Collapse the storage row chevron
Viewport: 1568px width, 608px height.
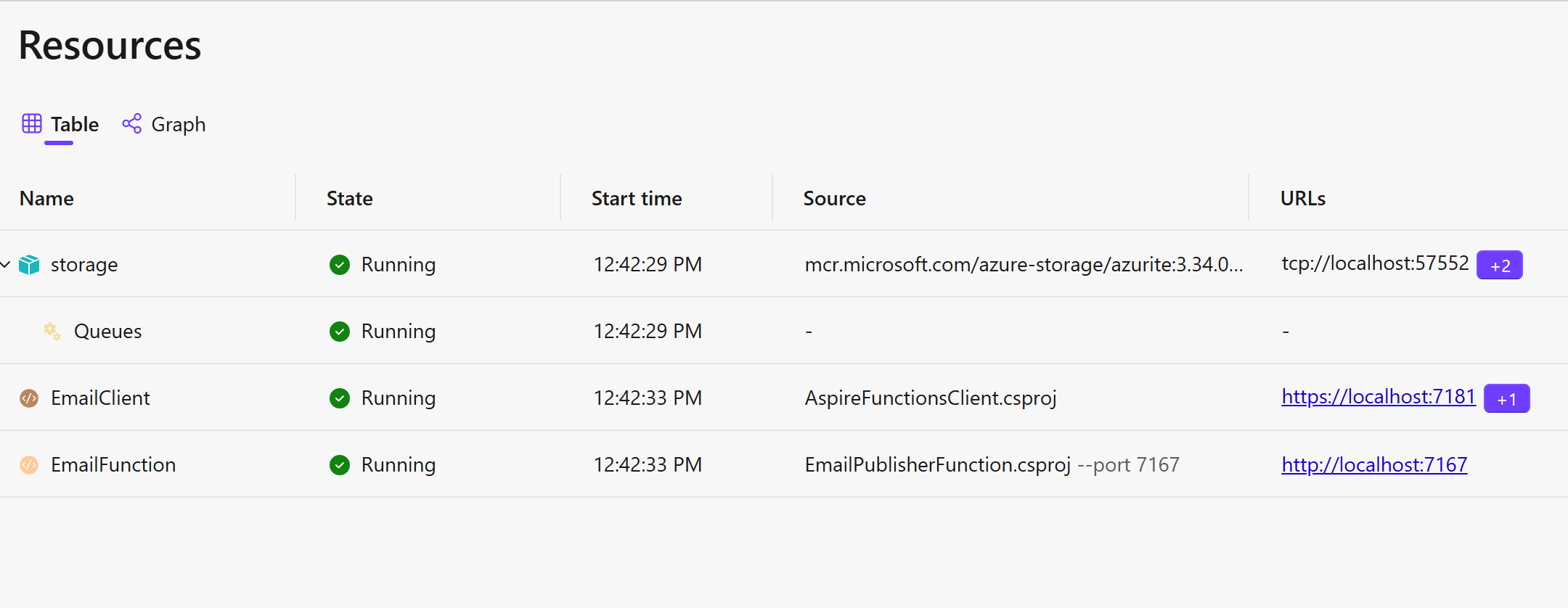[x=5, y=265]
